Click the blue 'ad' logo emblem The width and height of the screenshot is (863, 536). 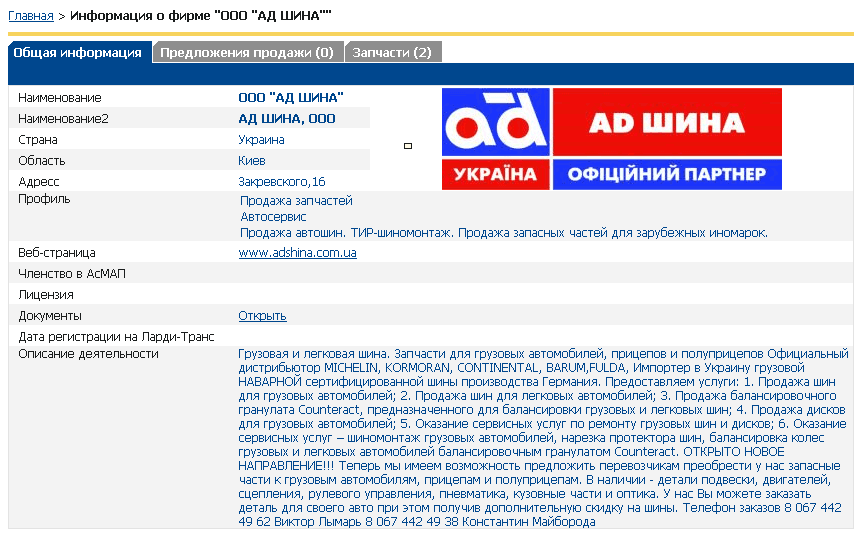[x=496, y=123]
